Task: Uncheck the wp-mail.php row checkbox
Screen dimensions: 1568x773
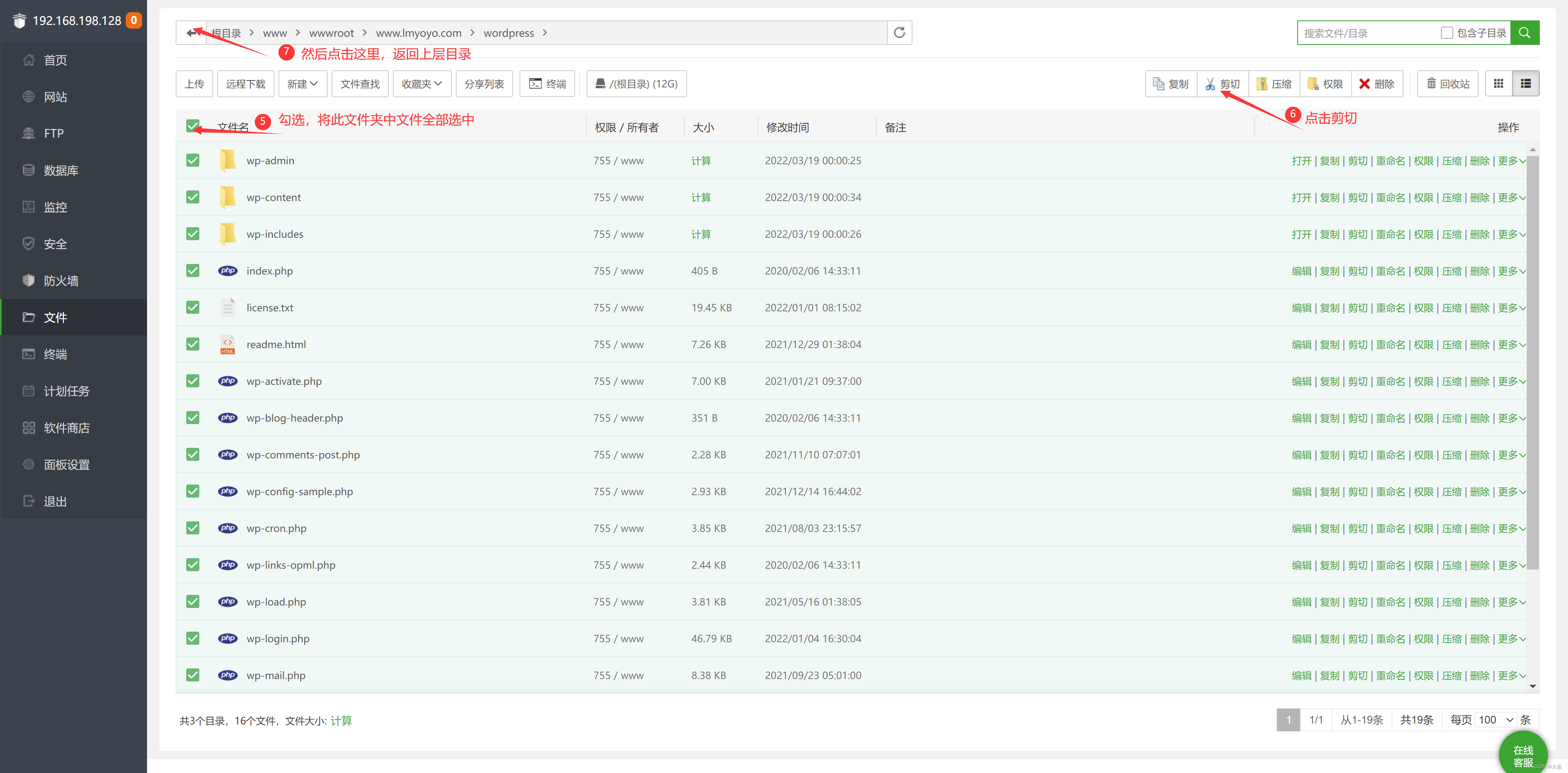Action: (x=193, y=675)
